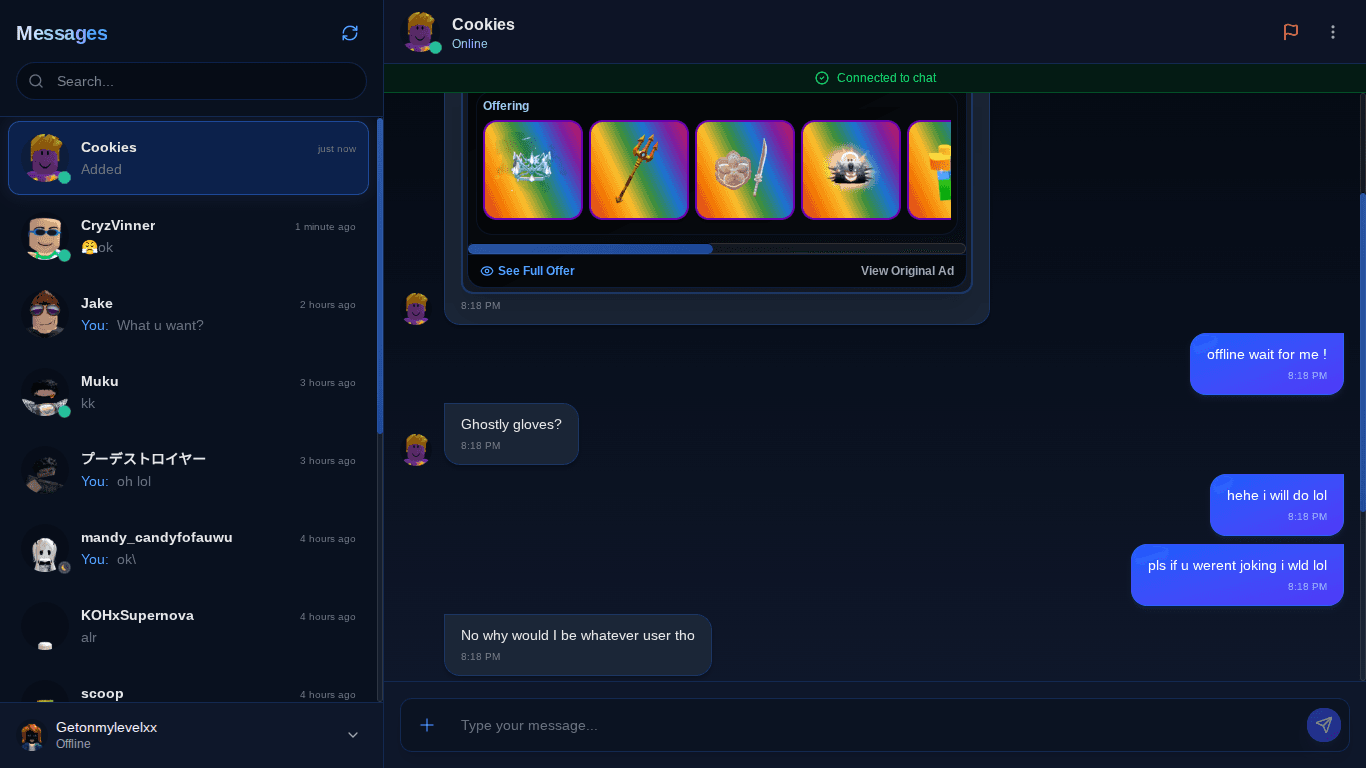The width and height of the screenshot is (1366, 768).
Task: Click the flag report icon
Action: [1291, 32]
